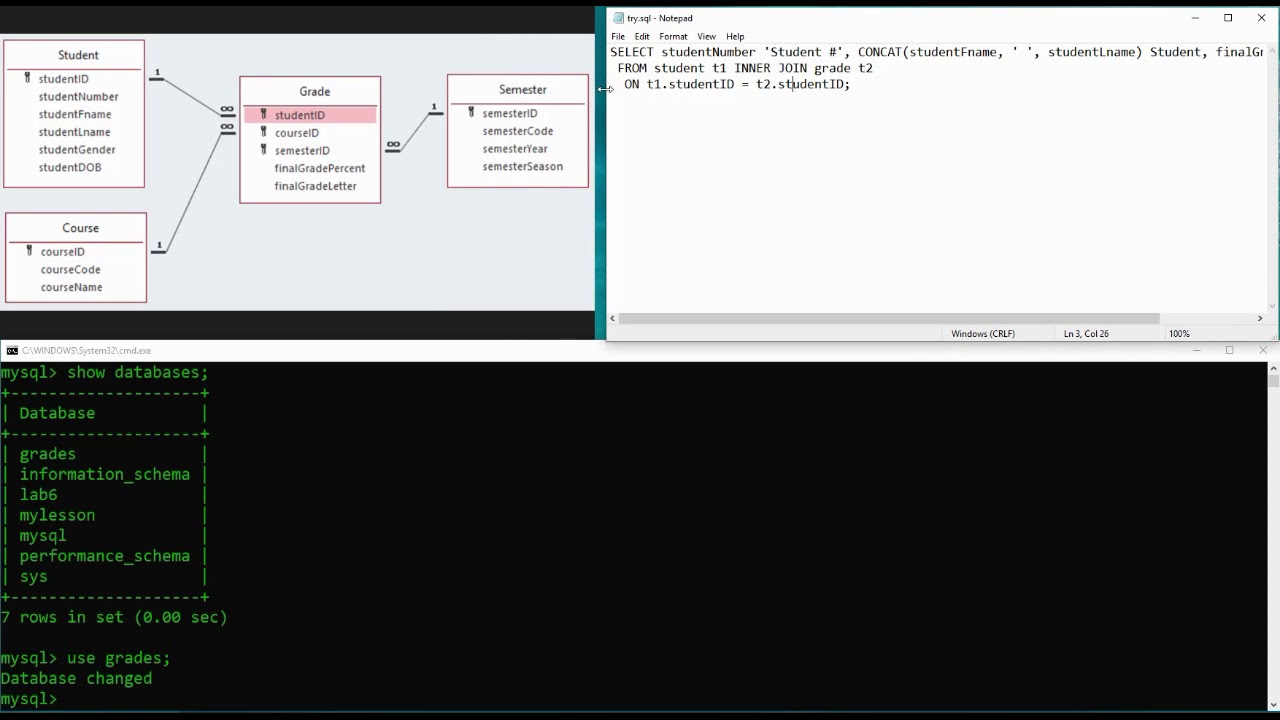This screenshot has height=720, width=1280.
Task: Select studentGender field in Student table
Action: [77, 150]
